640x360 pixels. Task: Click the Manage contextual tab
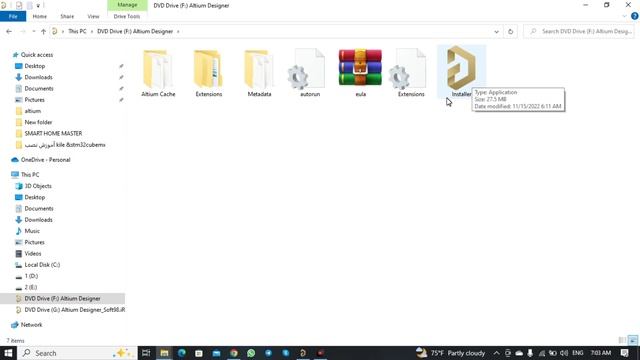click(x=127, y=5)
